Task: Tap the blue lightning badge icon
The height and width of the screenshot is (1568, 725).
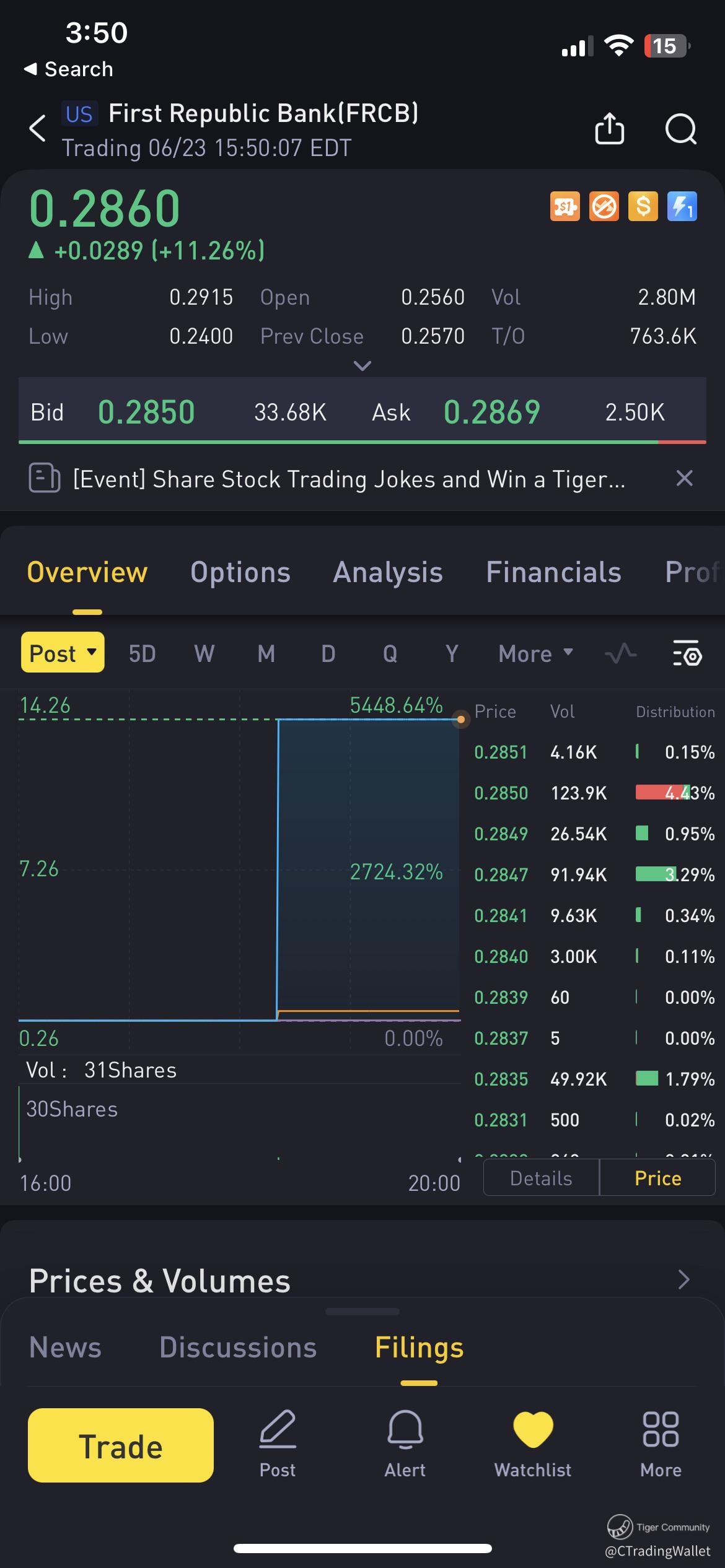Action: point(682,206)
